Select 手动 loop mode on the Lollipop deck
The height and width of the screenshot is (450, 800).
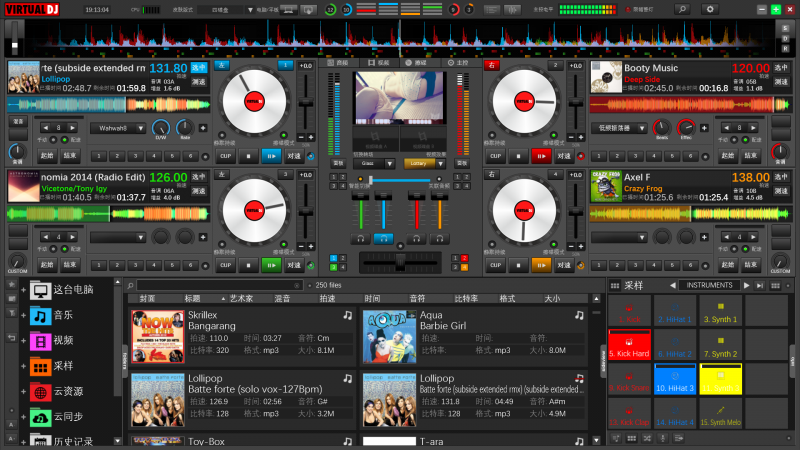click(x=53, y=140)
